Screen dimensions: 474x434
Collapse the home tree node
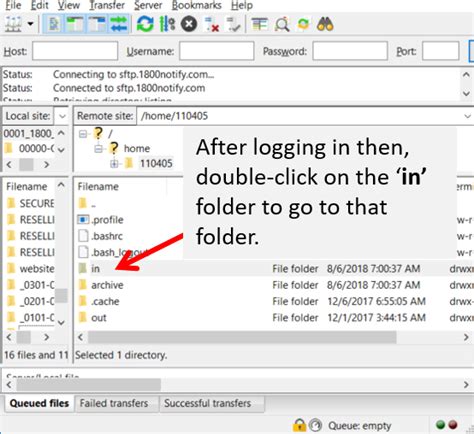pos(98,149)
